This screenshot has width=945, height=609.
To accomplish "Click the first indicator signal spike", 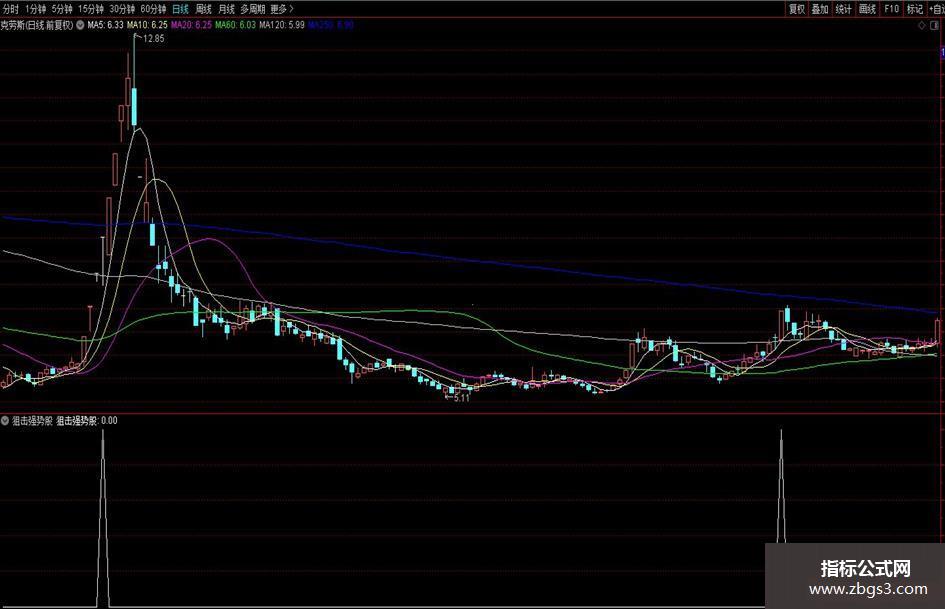I will pos(103,519).
